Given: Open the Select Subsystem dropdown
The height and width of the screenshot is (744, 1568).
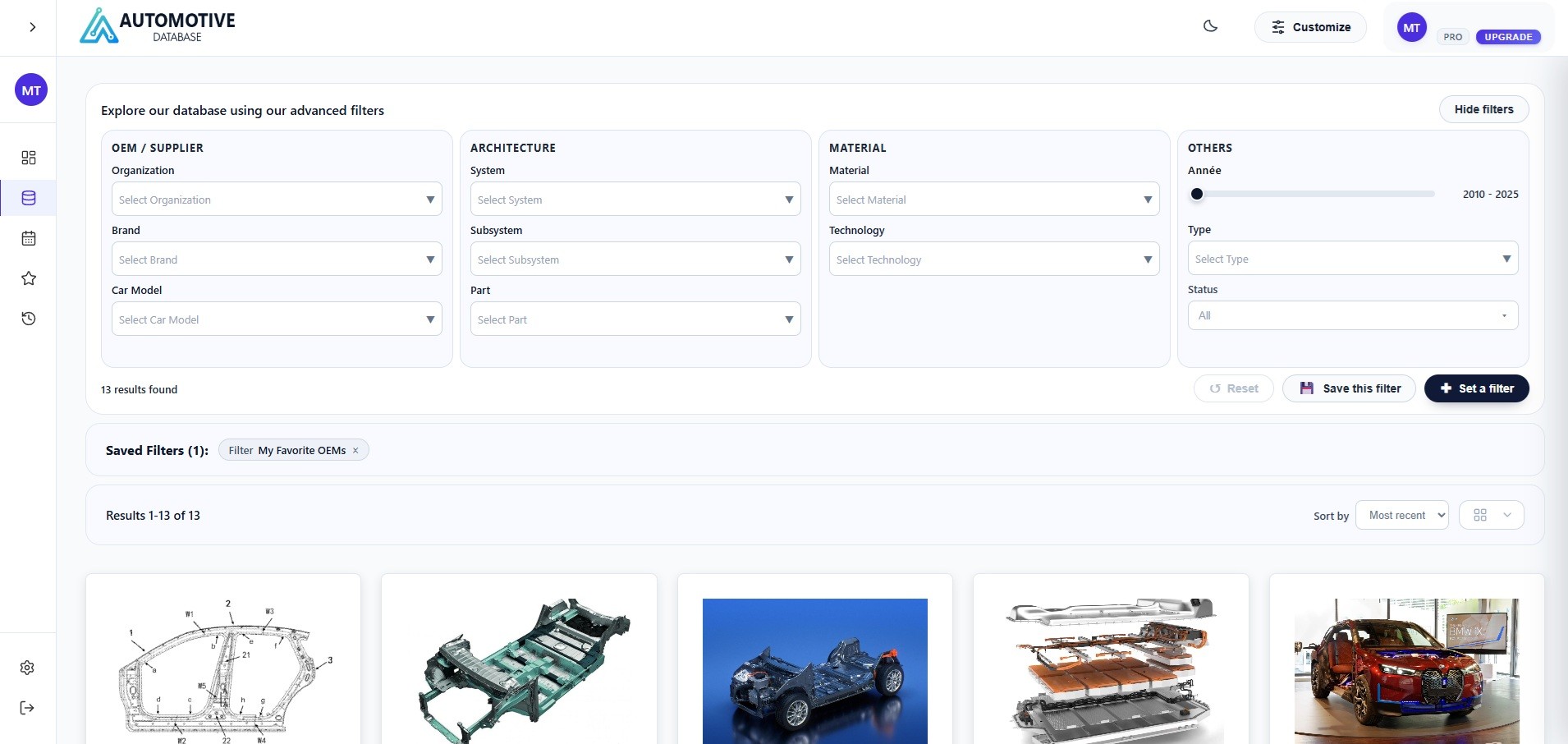Looking at the screenshot, I should (x=635, y=259).
